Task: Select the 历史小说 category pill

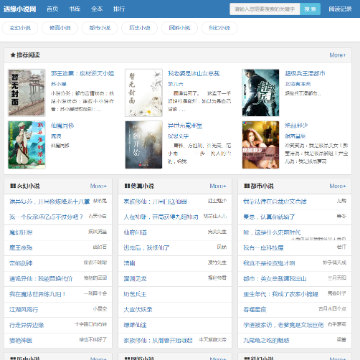Action: [x=139, y=28]
